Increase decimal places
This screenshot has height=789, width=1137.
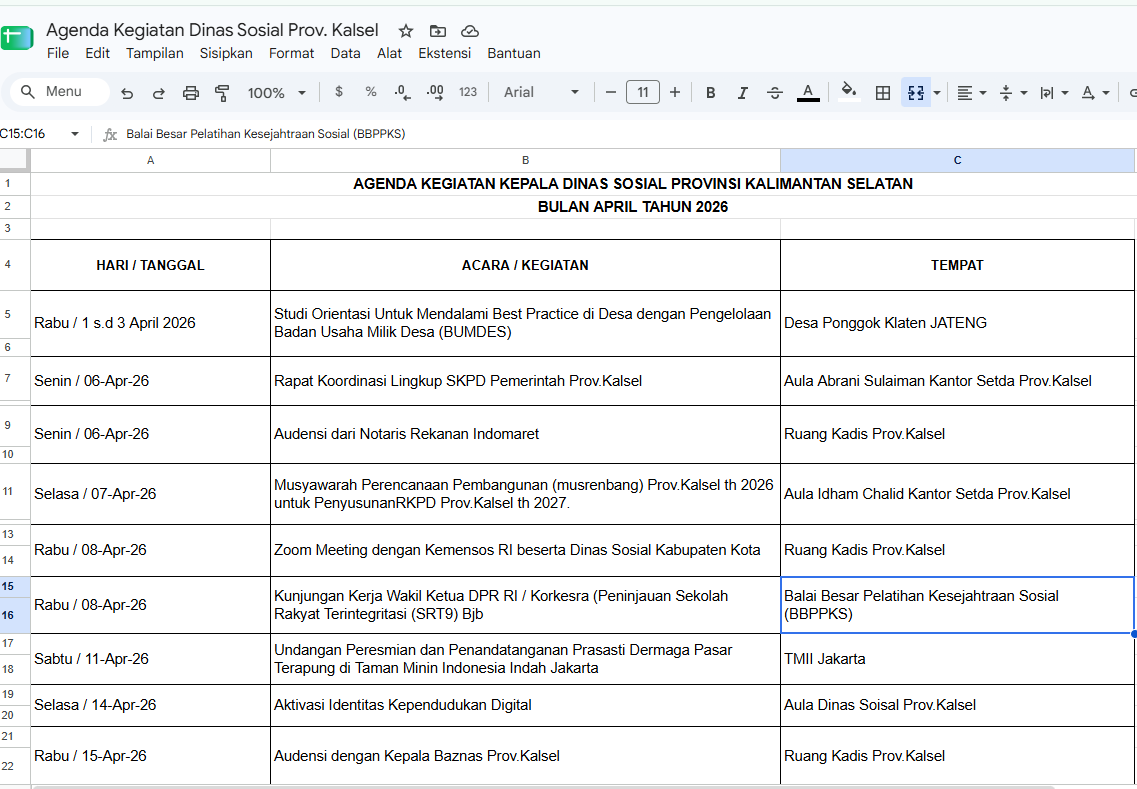(435, 92)
